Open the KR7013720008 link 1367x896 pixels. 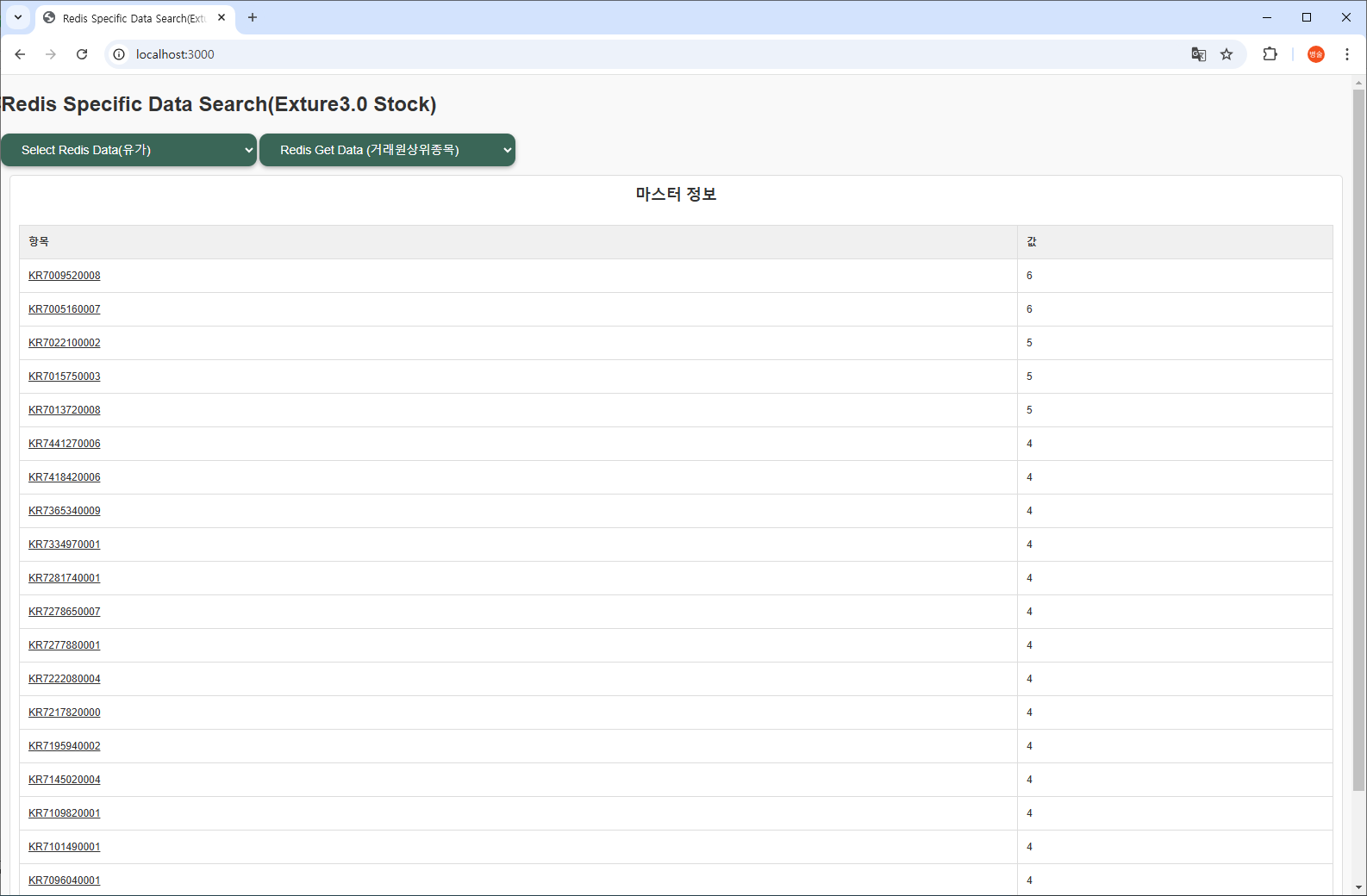(65, 410)
